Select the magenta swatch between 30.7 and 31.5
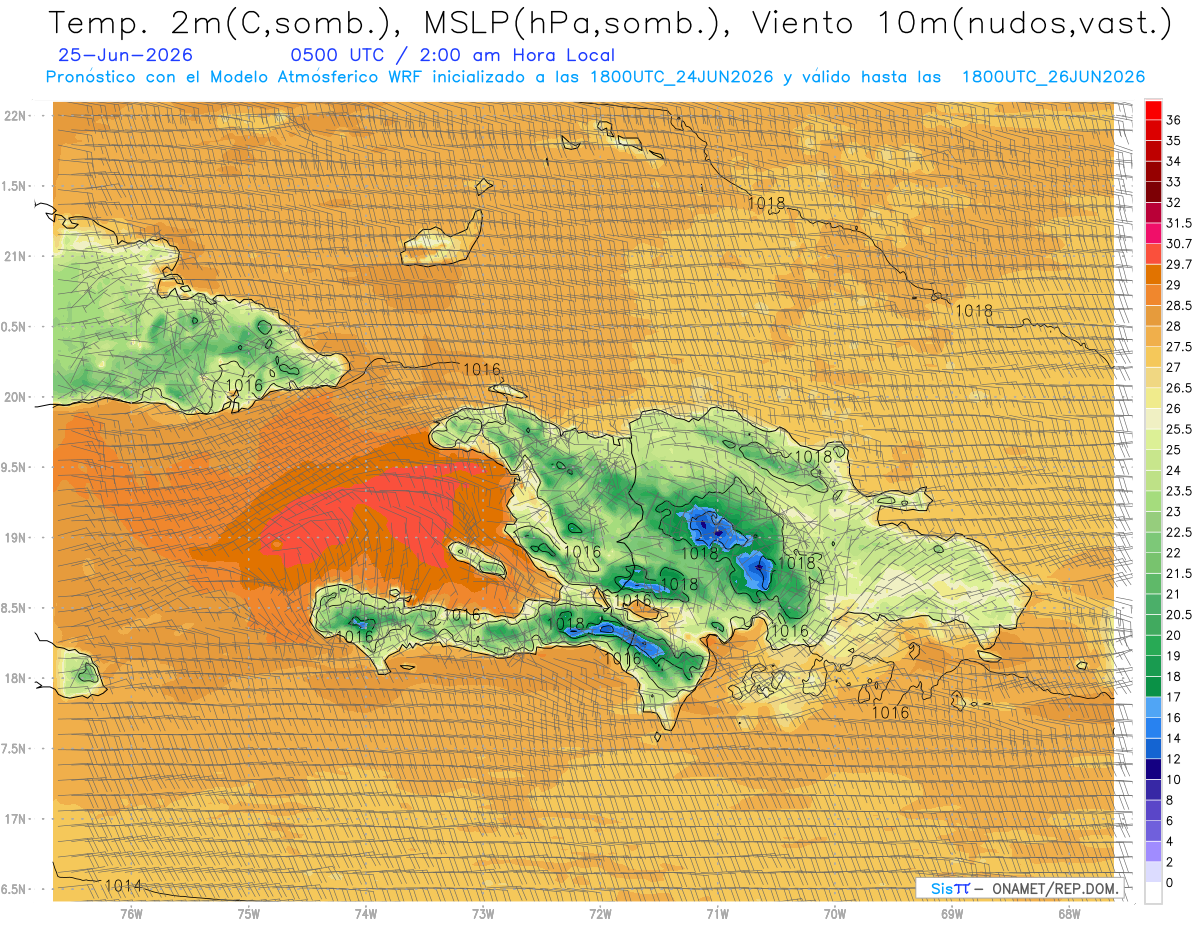1200x927 pixels. [1153, 233]
